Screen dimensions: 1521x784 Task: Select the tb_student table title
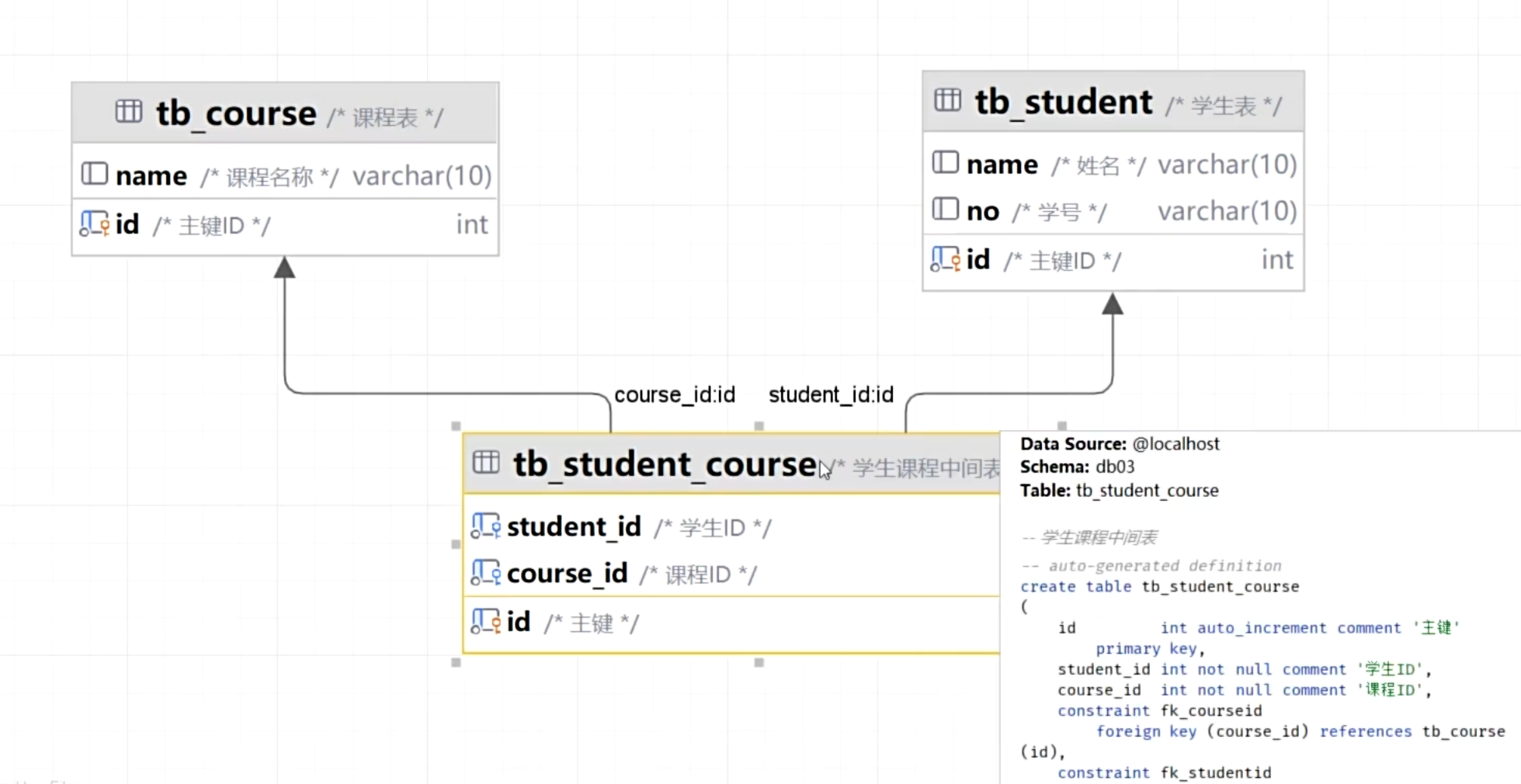[x=1063, y=102]
